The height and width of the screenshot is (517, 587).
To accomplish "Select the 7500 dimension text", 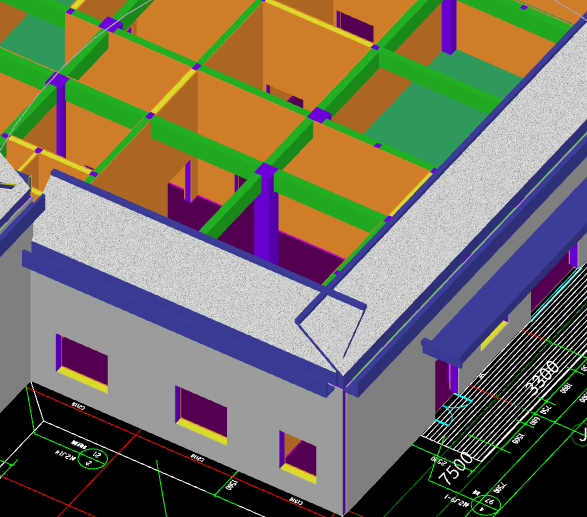I will coord(456,468).
